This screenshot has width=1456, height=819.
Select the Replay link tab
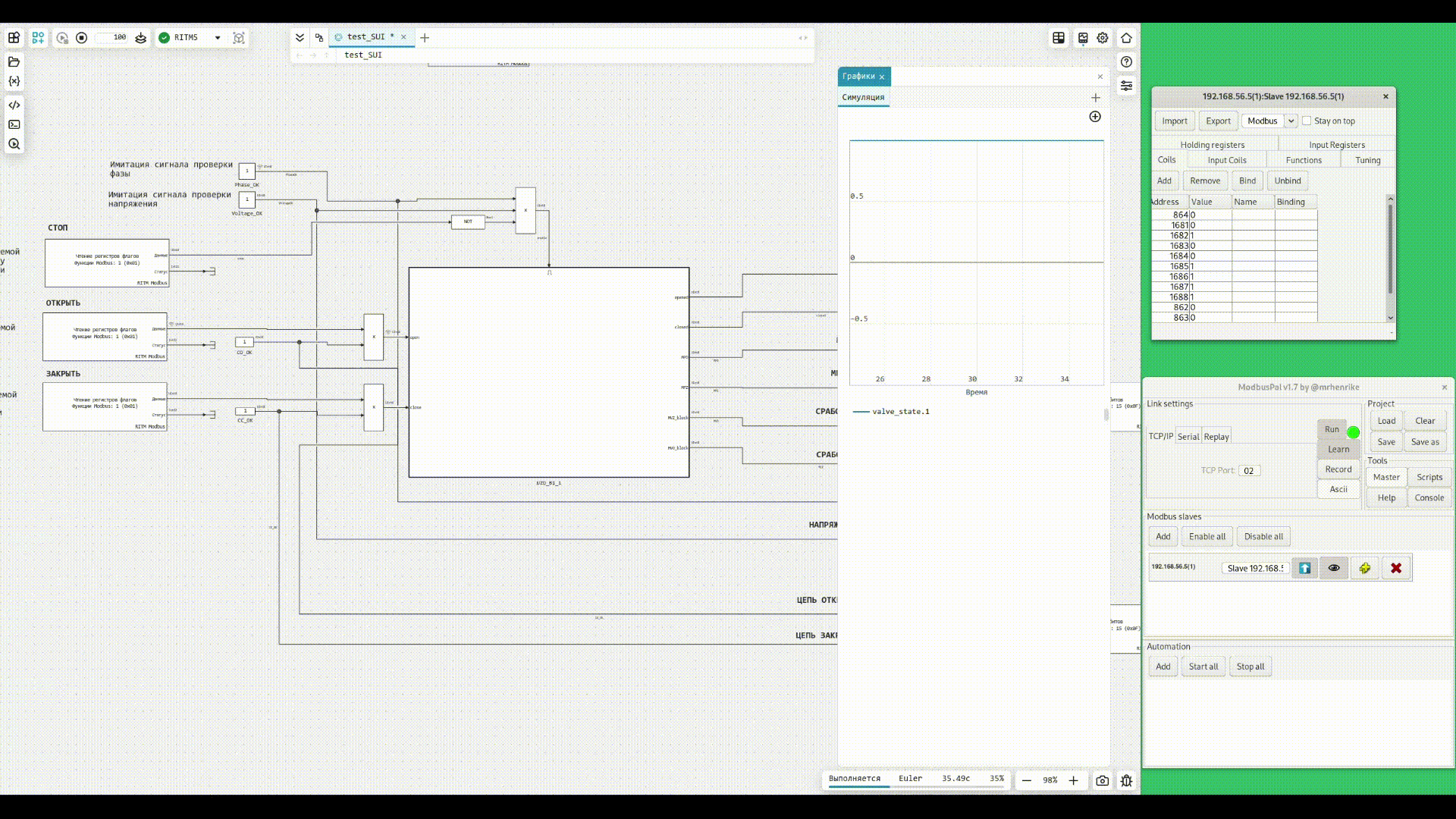[1216, 437]
